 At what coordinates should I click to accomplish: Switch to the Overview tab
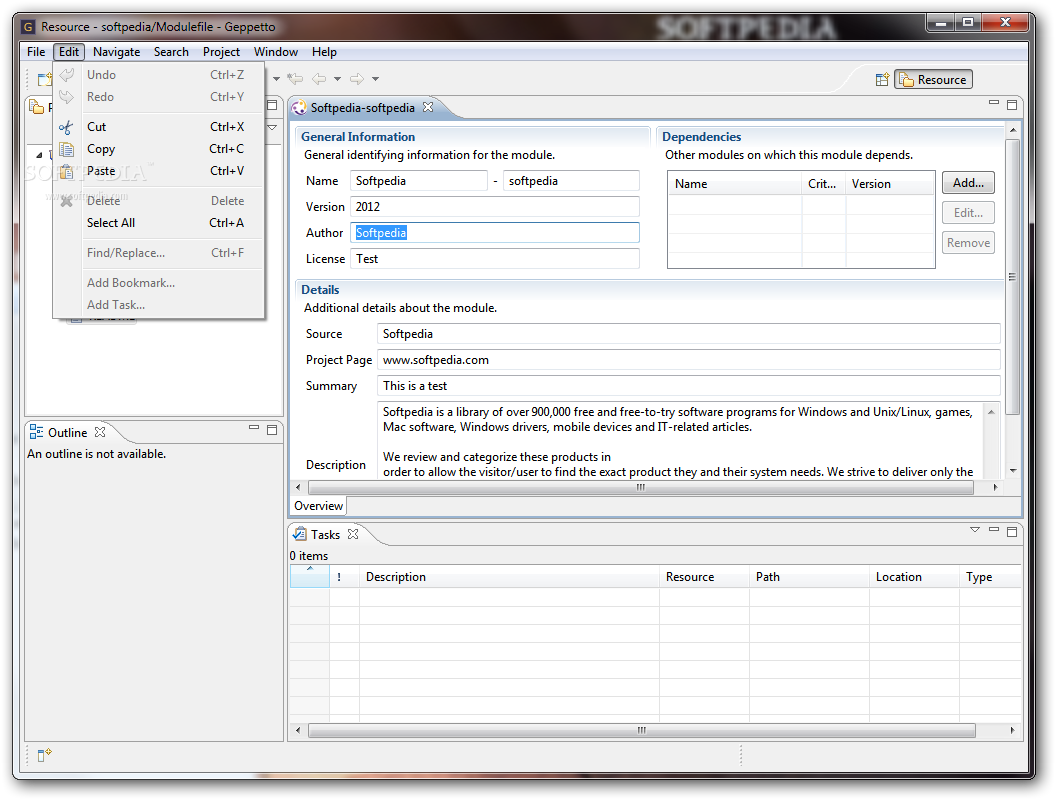point(319,506)
